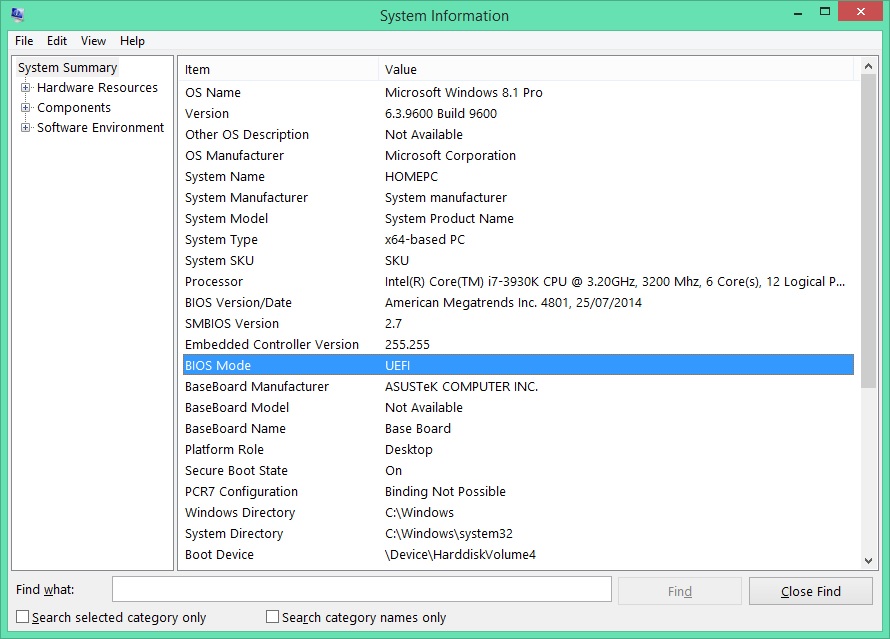890x639 pixels.
Task: Click the scrollbar down arrow
Action: tap(868, 561)
